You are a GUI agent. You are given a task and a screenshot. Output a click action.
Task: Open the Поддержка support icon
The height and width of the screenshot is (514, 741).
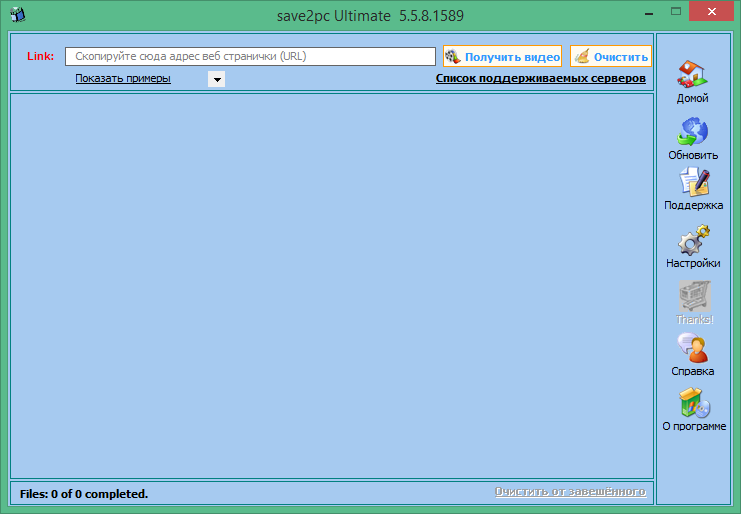tap(695, 182)
